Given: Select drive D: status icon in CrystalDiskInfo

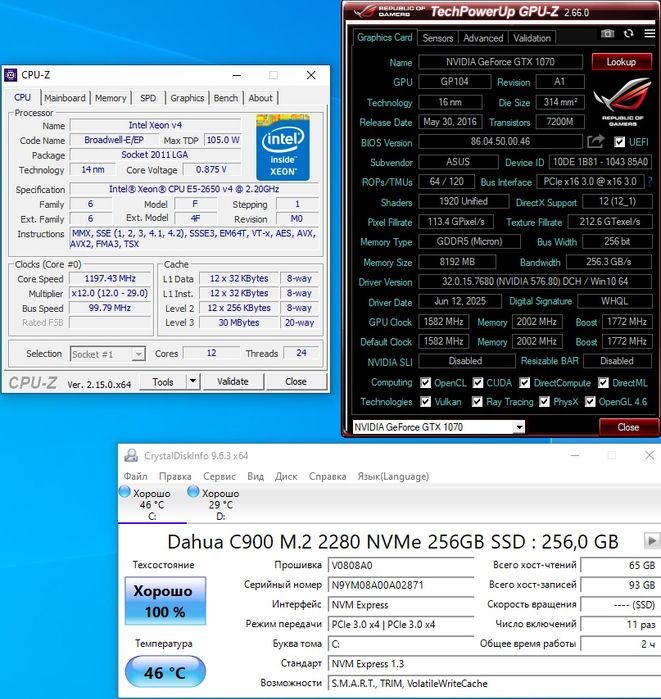Looking at the screenshot, I should click(x=193, y=492).
